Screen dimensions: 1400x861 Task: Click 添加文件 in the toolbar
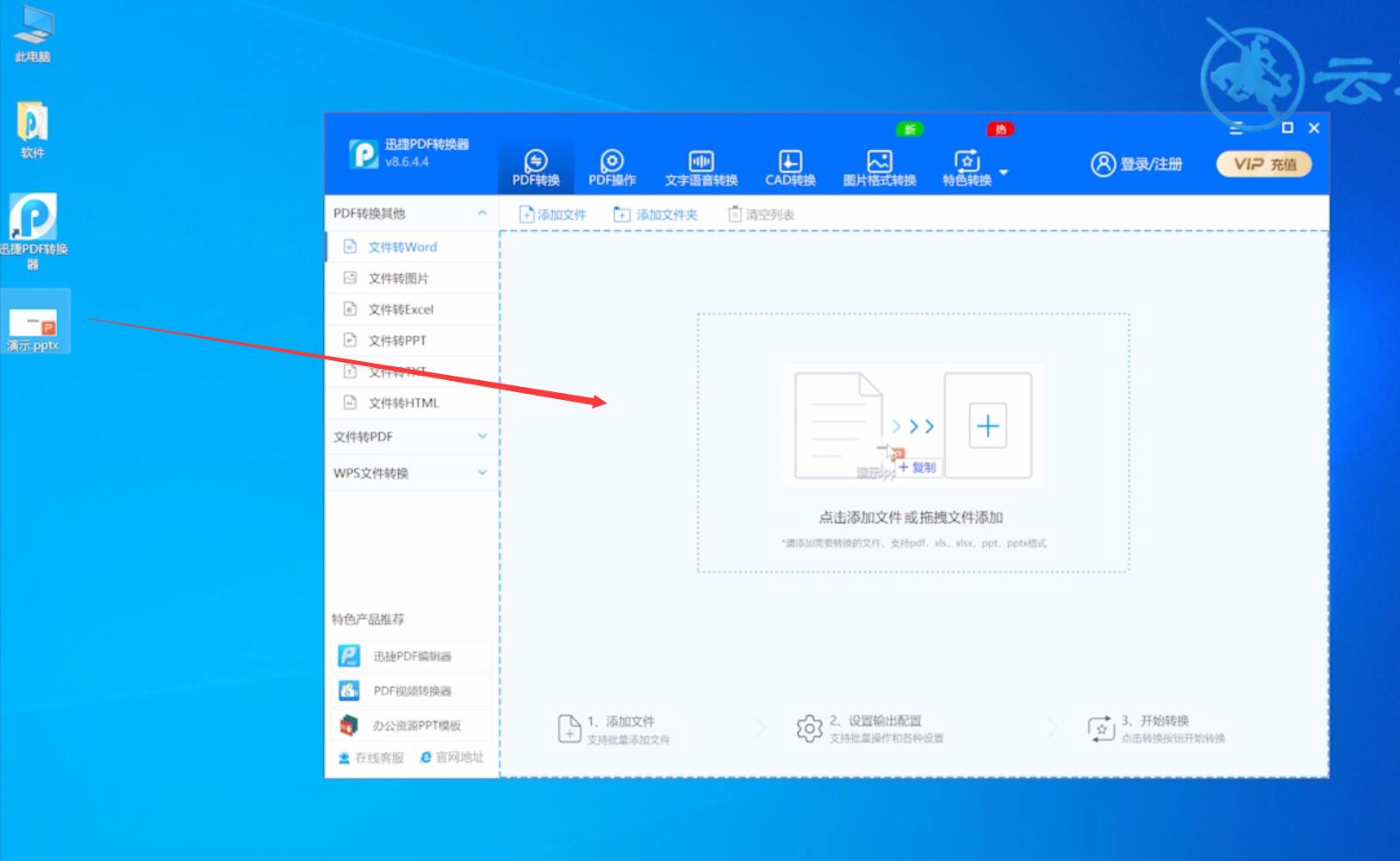552,215
